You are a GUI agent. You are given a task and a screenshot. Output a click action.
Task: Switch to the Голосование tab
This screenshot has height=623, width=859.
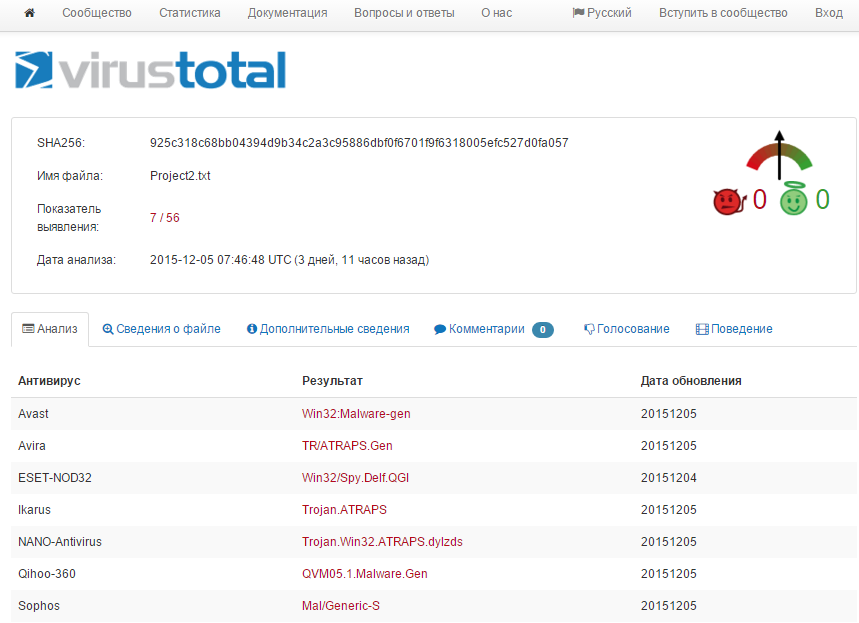[x=627, y=329]
